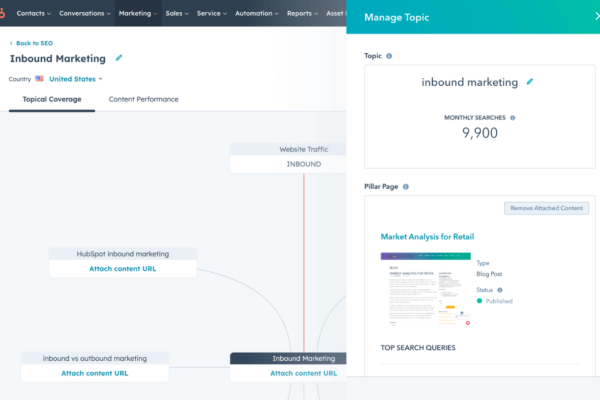Image resolution: width=600 pixels, height=400 pixels.
Task: Go back to SEO
Action: [x=31, y=43]
